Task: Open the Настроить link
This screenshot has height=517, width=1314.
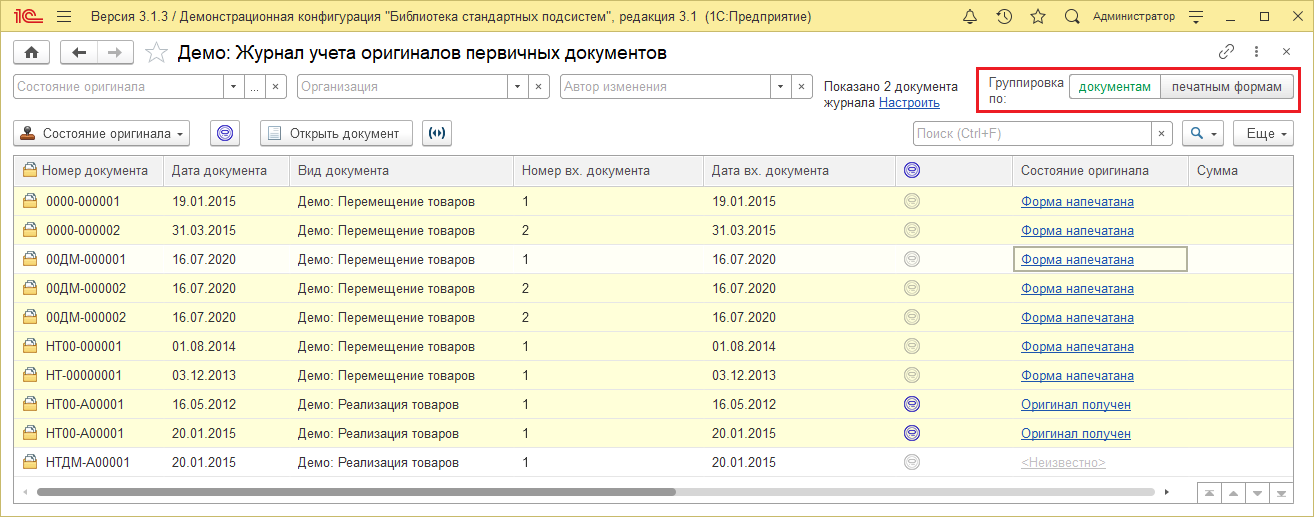Action: tap(909, 102)
